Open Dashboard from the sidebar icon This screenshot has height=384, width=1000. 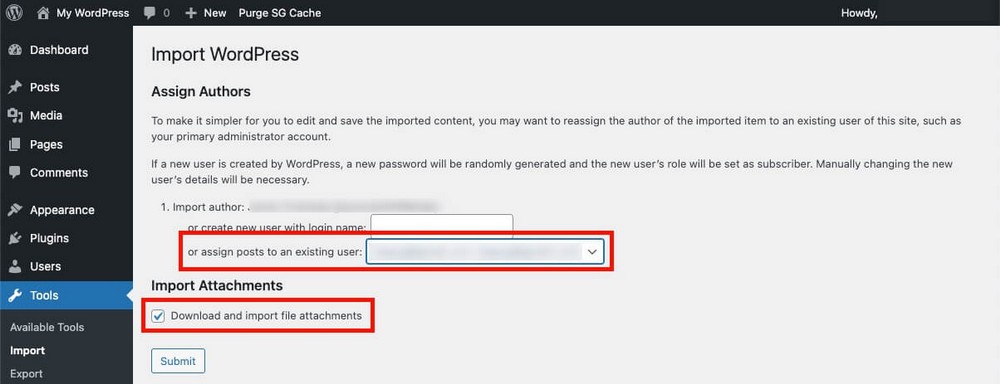point(15,50)
